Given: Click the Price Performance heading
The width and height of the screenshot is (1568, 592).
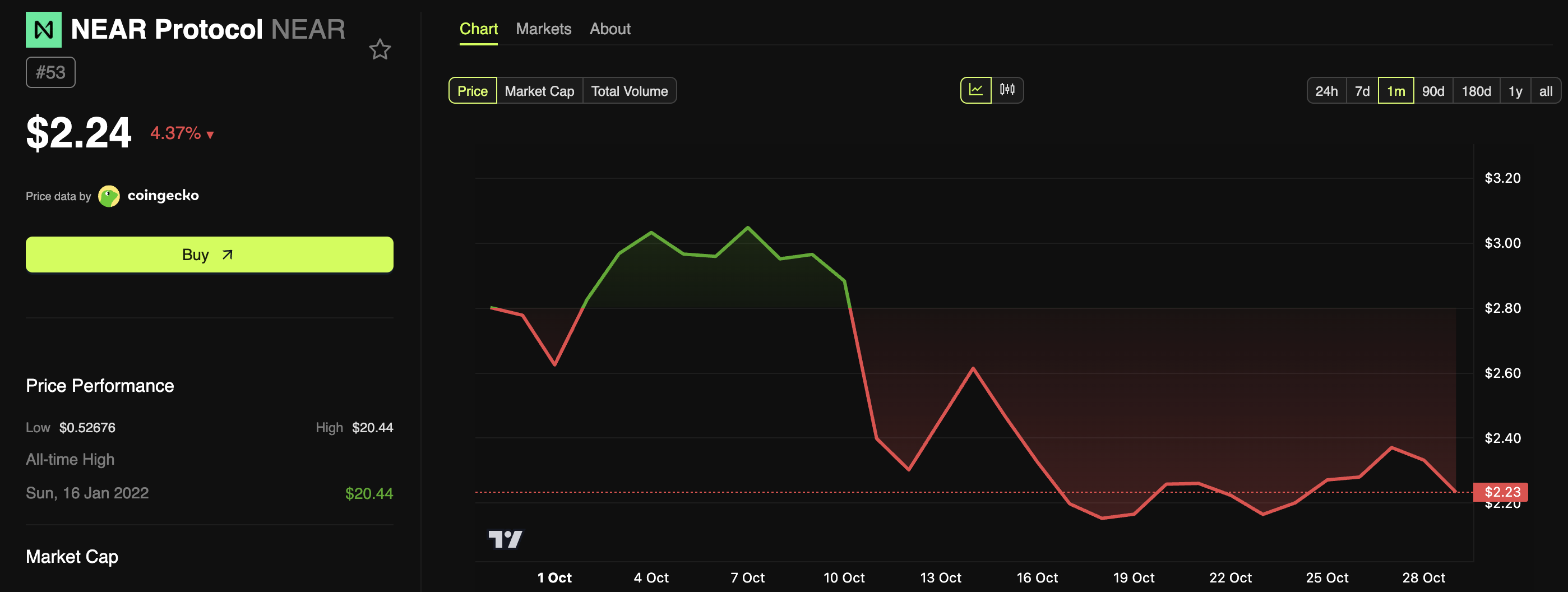Looking at the screenshot, I should pos(100,386).
